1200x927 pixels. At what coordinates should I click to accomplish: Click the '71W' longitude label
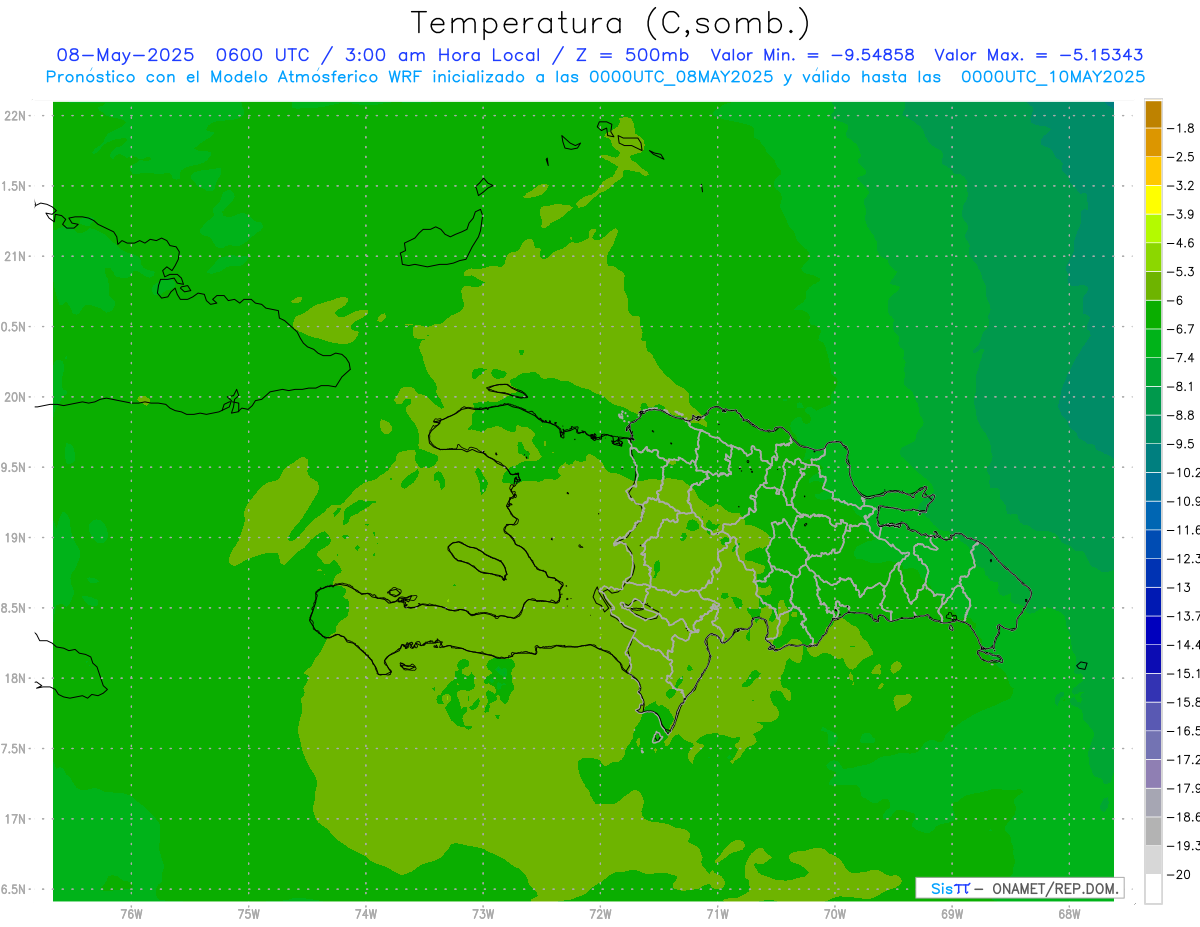(717, 914)
